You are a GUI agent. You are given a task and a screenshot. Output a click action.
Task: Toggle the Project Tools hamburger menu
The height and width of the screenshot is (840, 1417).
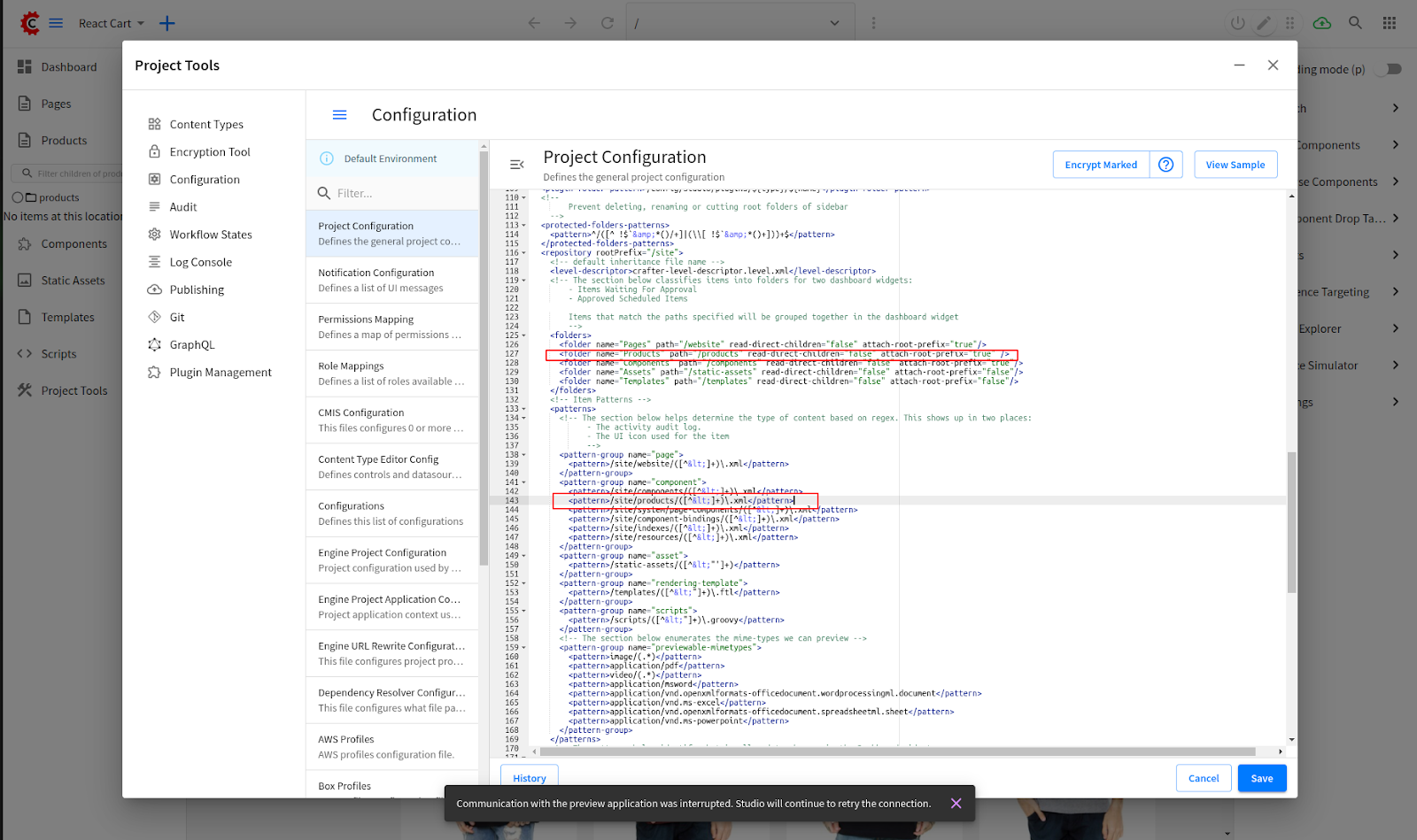coord(339,115)
